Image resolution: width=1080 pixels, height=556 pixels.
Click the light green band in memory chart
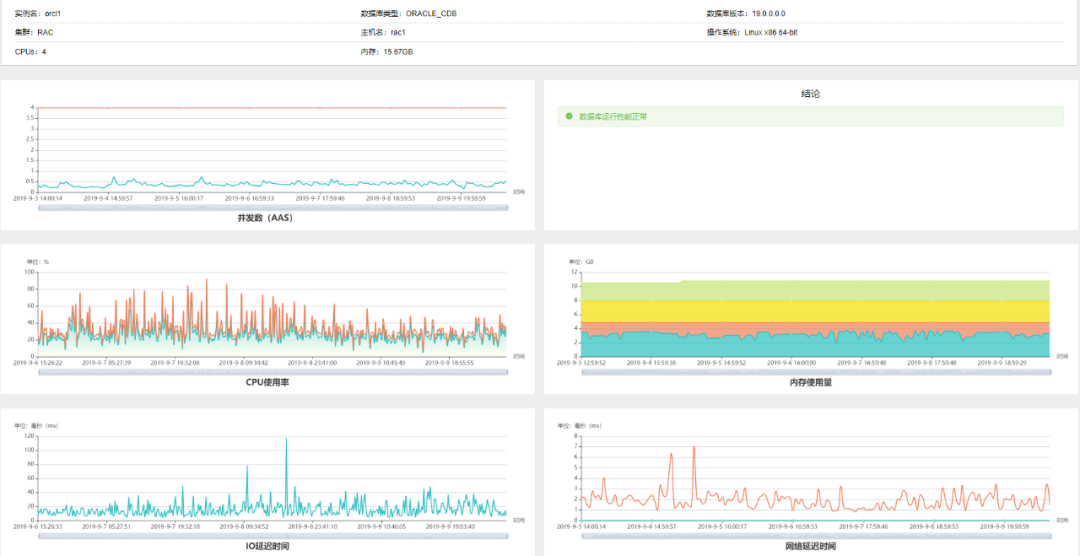[816, 291]
